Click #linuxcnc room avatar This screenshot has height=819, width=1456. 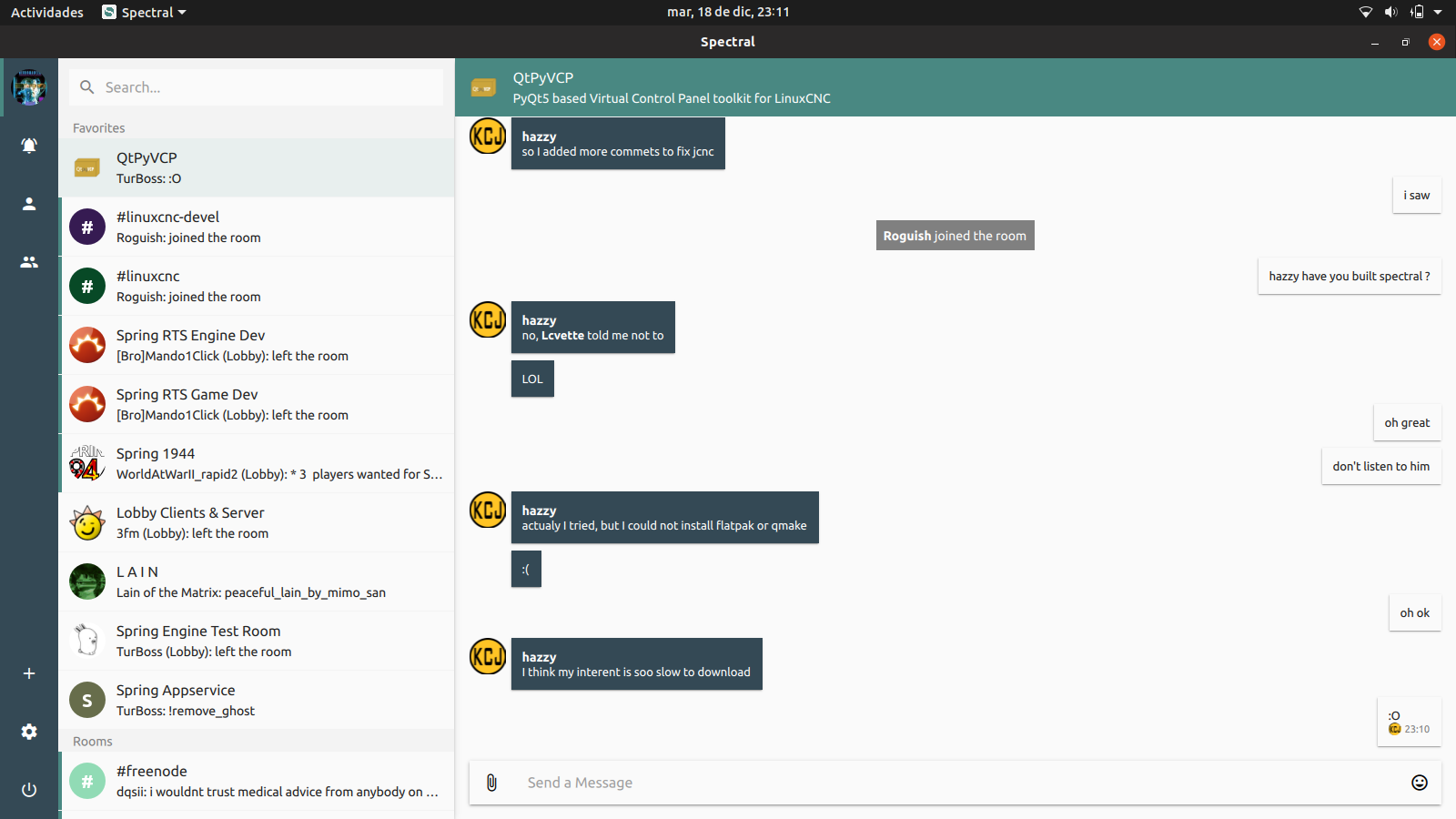(87, 286)
